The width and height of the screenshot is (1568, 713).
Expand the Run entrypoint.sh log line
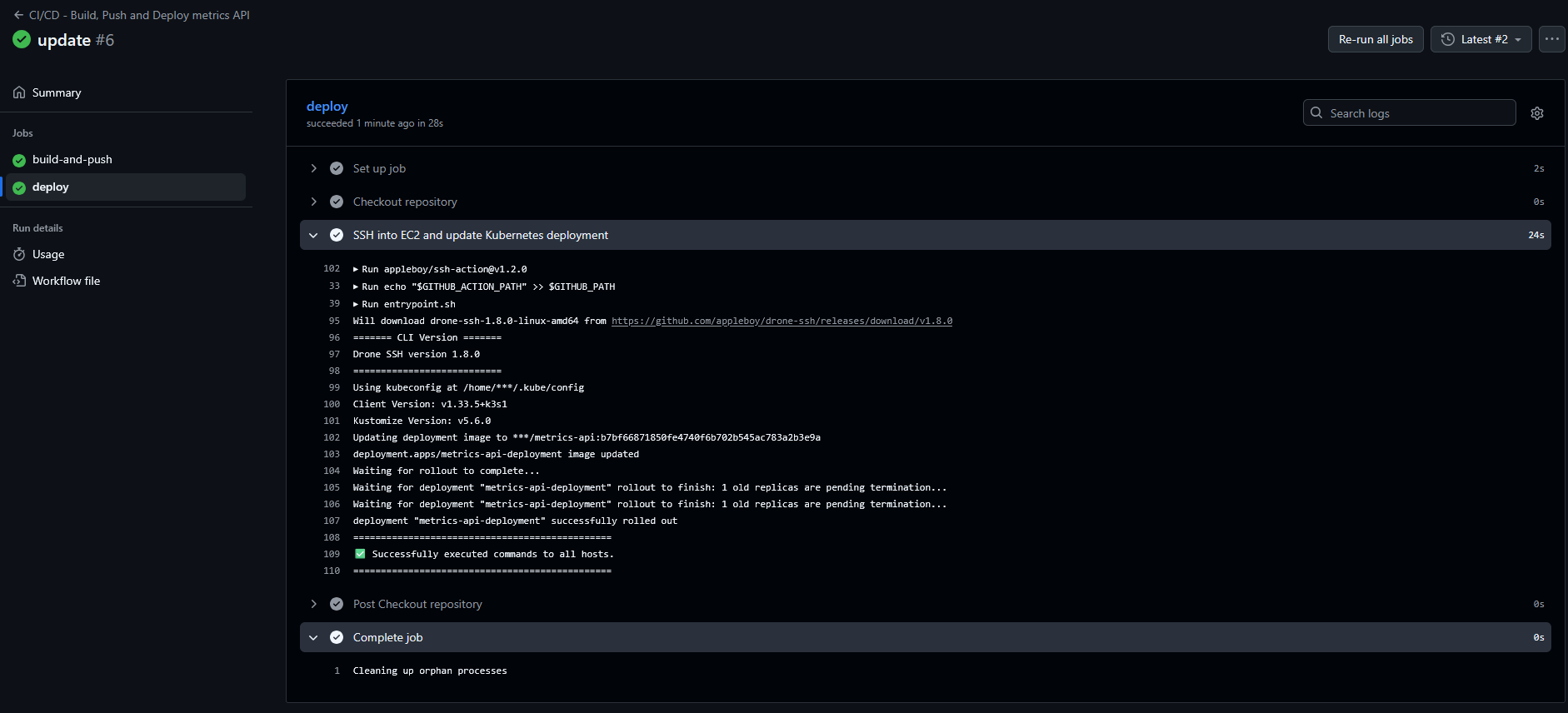(x=357, y=304)
